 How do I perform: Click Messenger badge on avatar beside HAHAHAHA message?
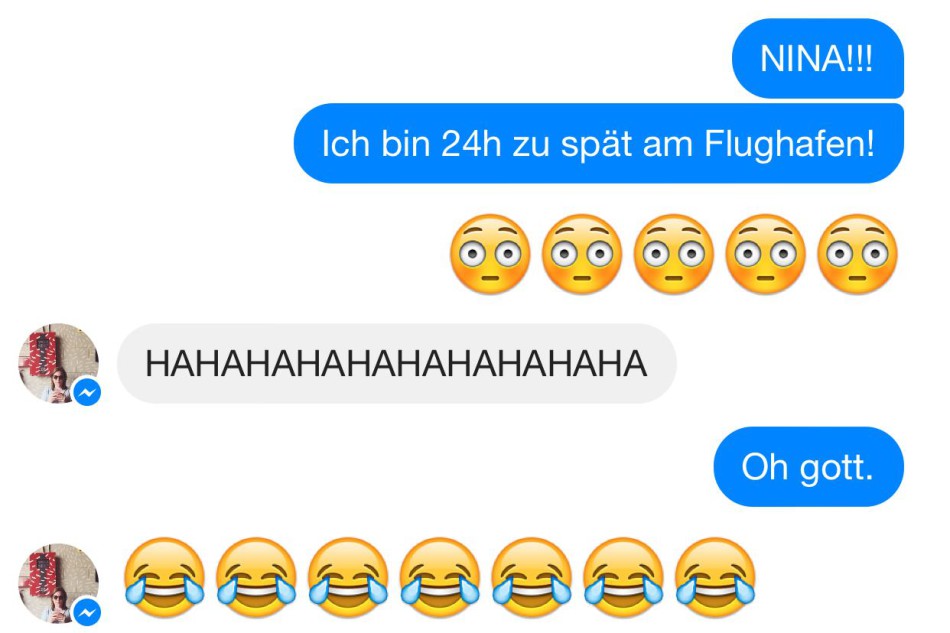coord(87,393)
